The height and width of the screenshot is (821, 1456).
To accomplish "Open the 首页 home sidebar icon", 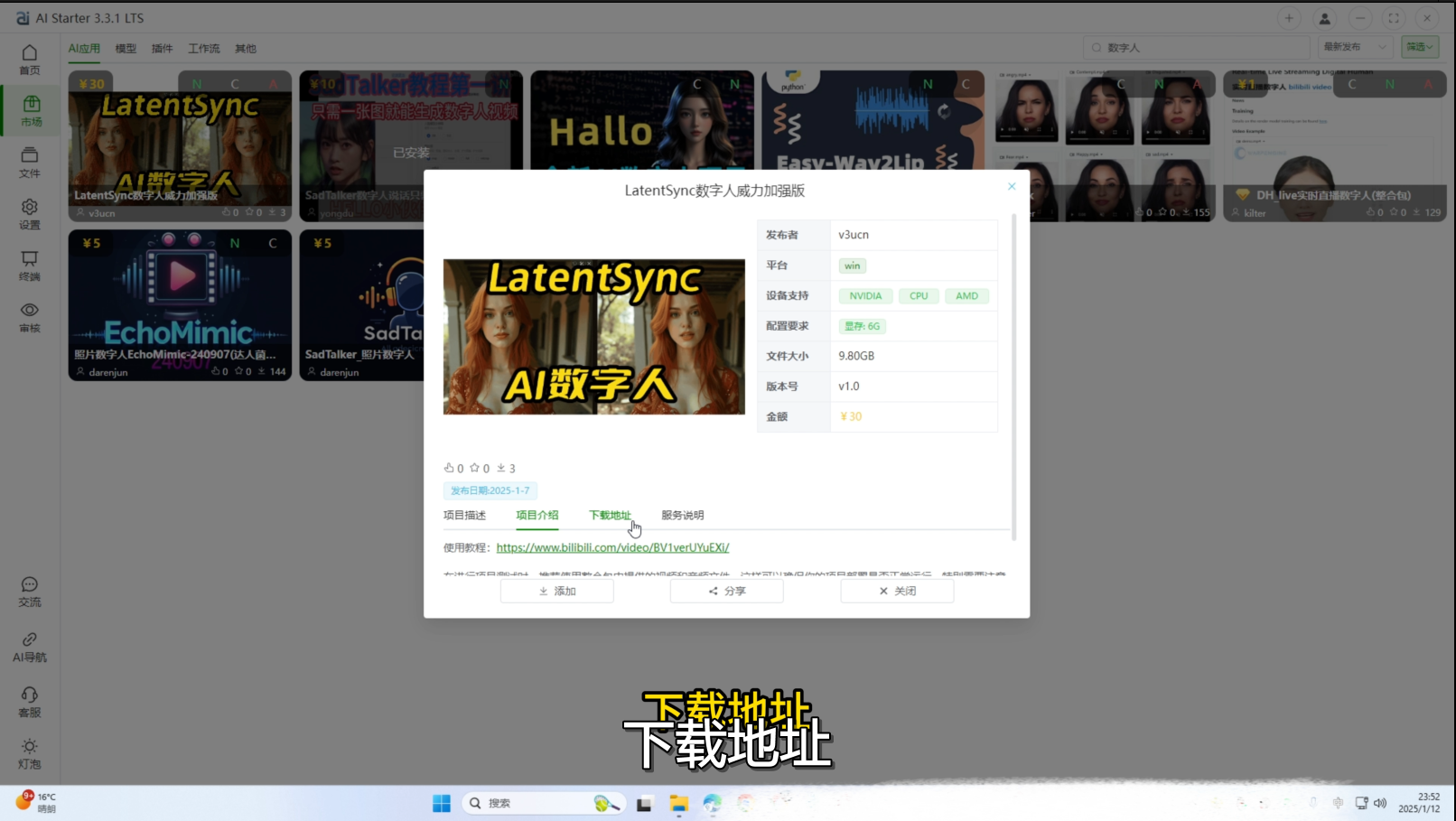I will pos(30,60).
